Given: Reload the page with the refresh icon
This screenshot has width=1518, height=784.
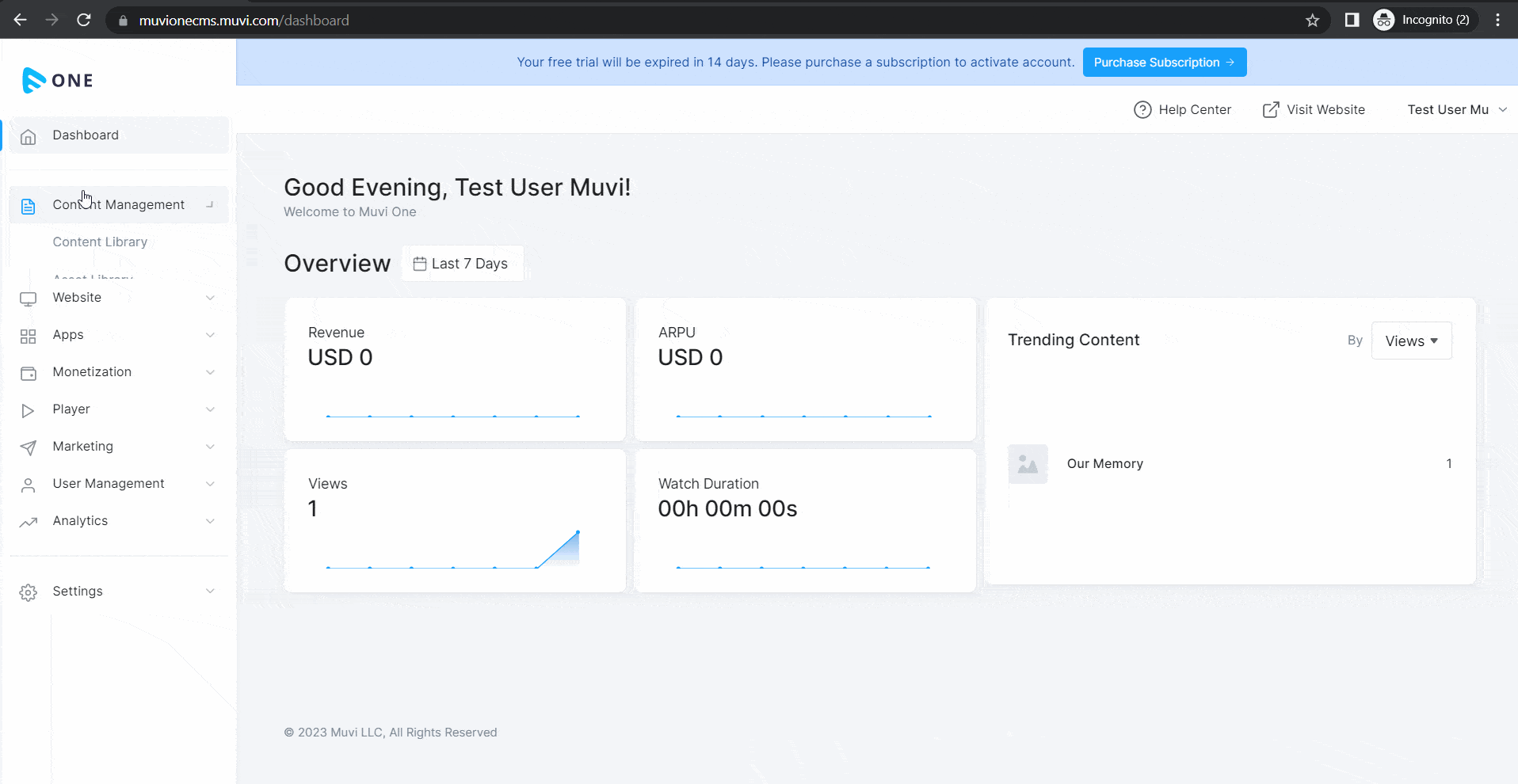Looking at the screenshot, I should pyautogui.click(x=84, y=20).
